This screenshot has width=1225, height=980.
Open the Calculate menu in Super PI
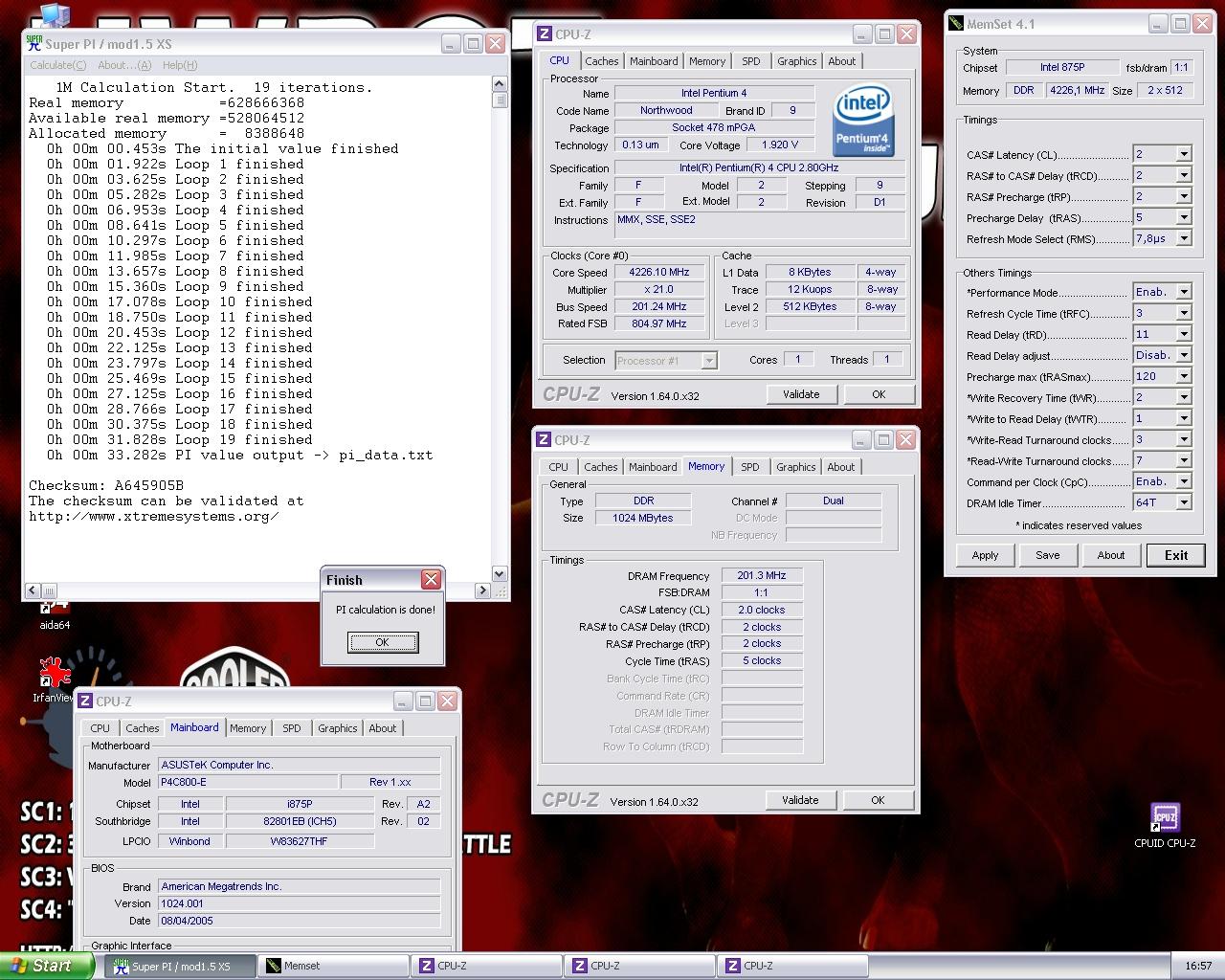57,65
